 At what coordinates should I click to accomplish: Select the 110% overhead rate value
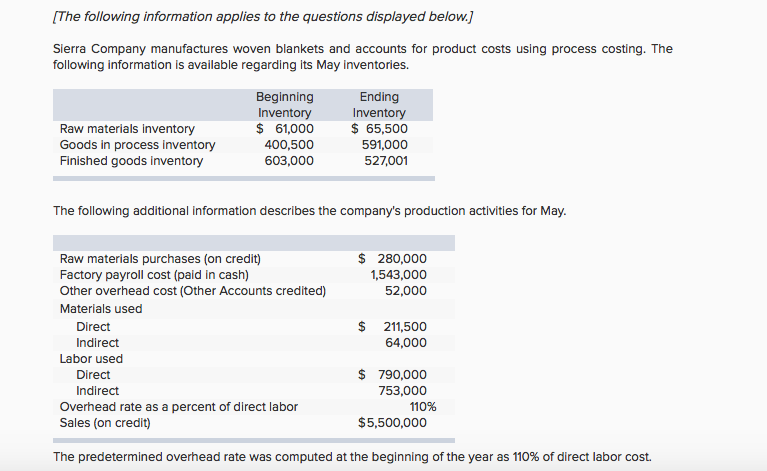click(x=423, y=407)
